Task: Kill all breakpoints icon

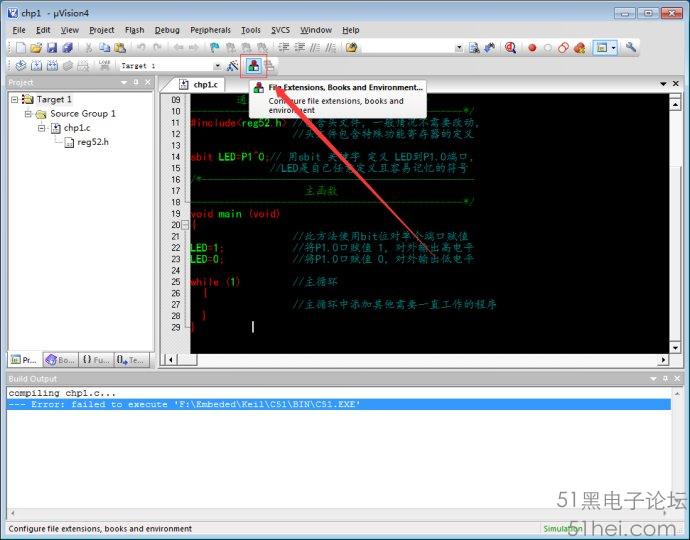Action: tap(580, 48)
